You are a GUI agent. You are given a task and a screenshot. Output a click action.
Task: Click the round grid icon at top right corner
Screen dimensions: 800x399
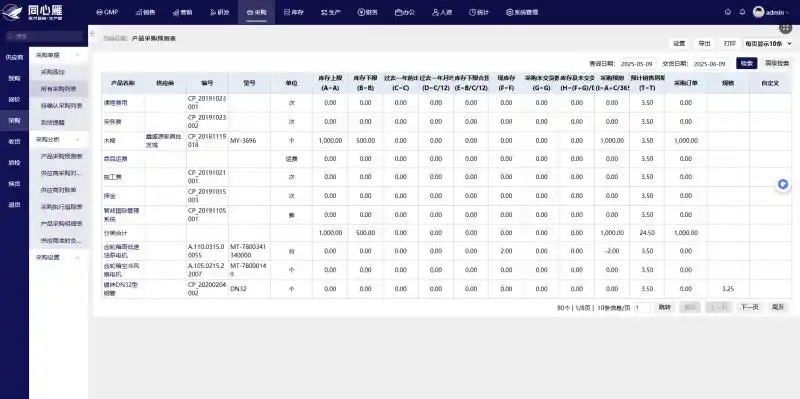coord(786,28)
